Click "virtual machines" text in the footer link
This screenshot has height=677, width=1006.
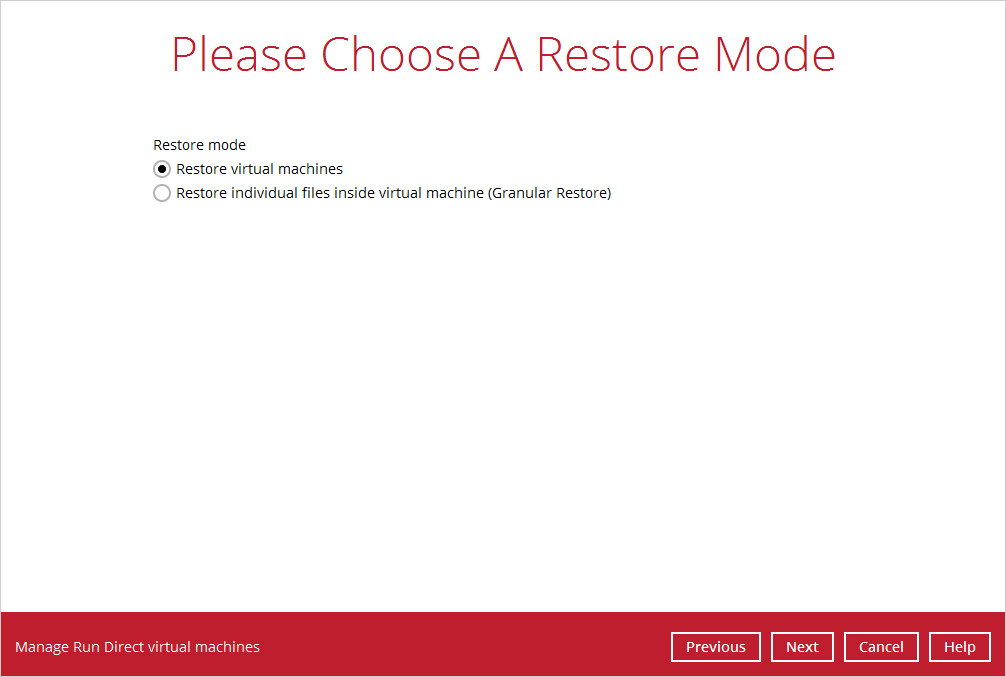point(204,647)
